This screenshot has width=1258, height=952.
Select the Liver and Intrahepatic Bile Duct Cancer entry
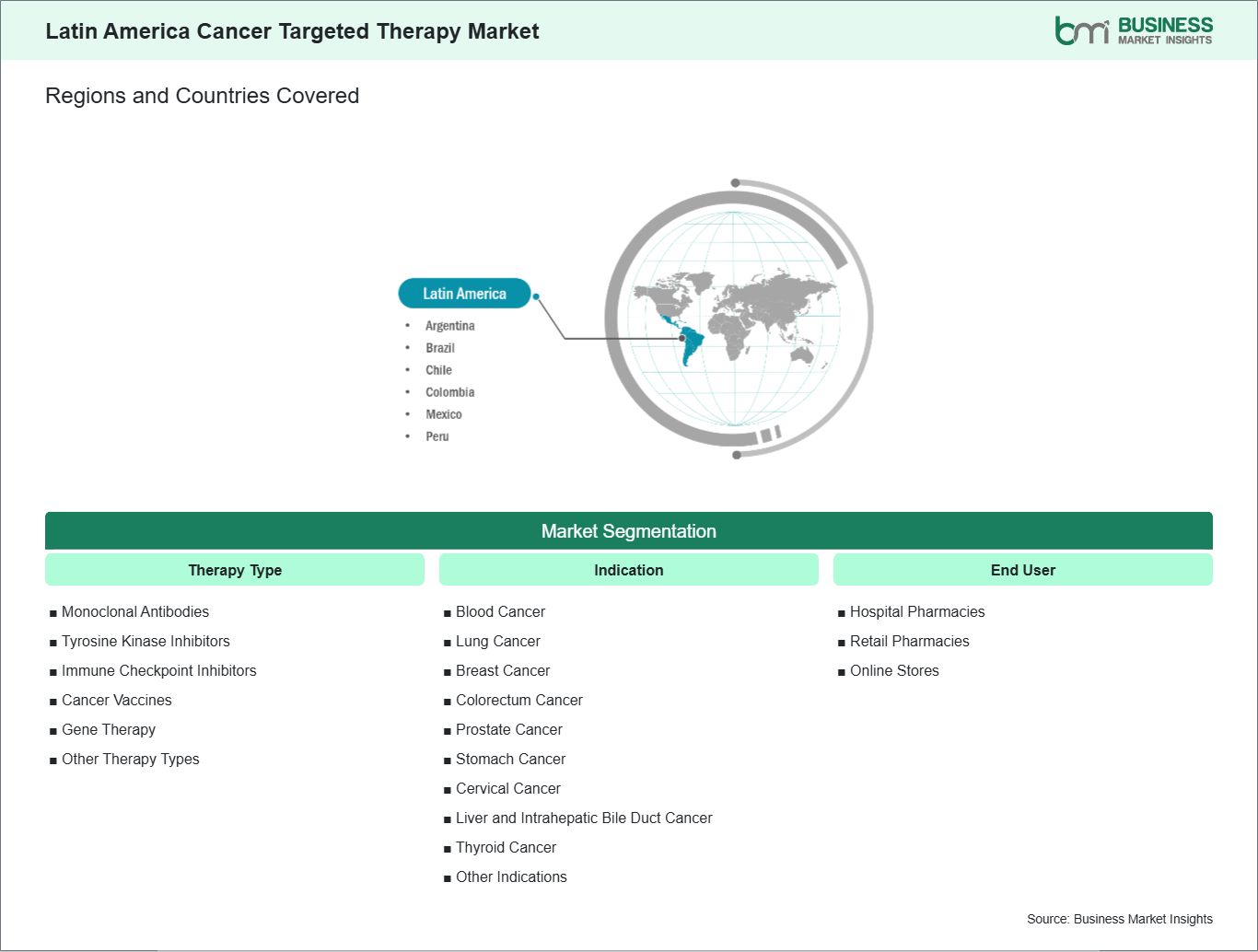click(584, 818)
